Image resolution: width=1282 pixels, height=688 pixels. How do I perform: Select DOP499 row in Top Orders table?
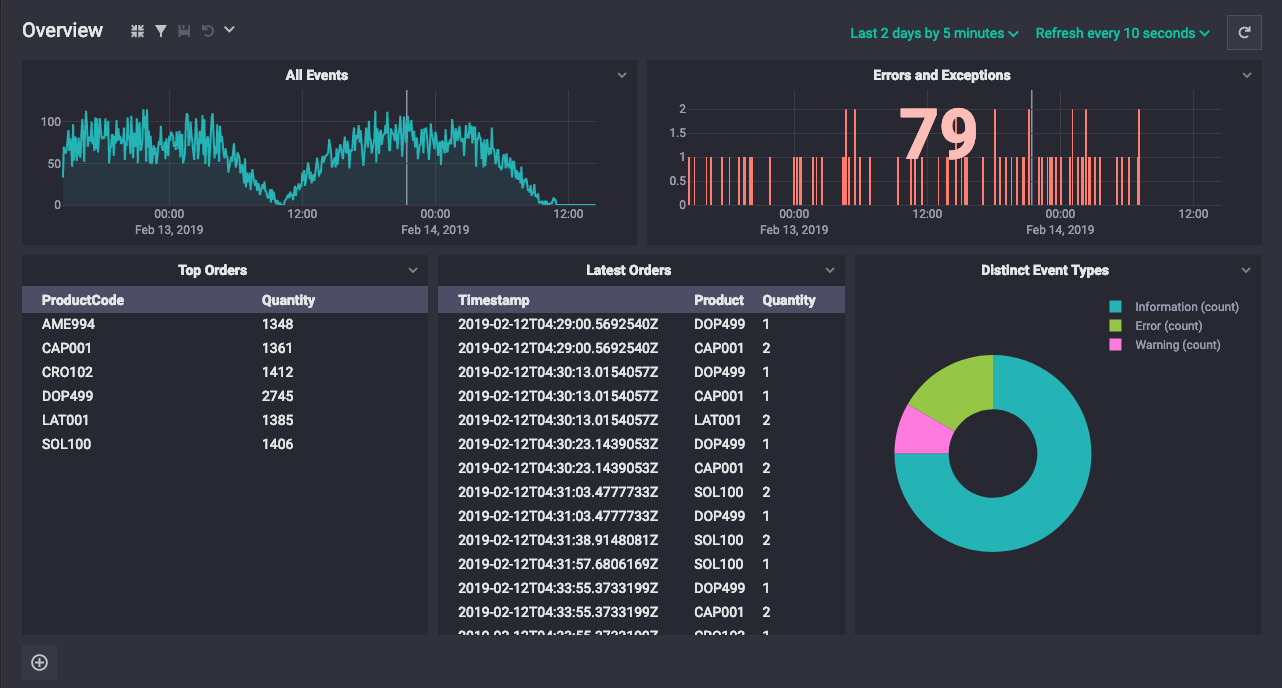pyautogui.click(x=225, y=396)
